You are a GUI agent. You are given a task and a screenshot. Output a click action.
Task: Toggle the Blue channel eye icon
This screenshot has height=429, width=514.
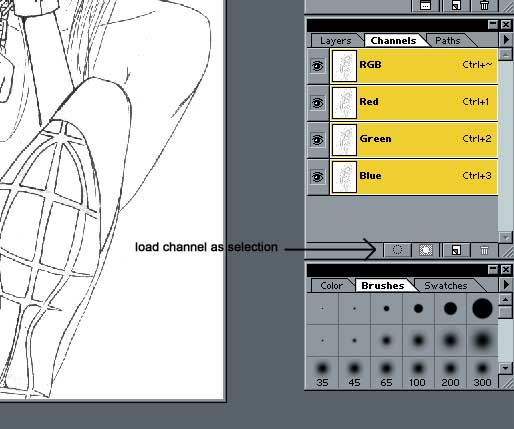point(318,177)
